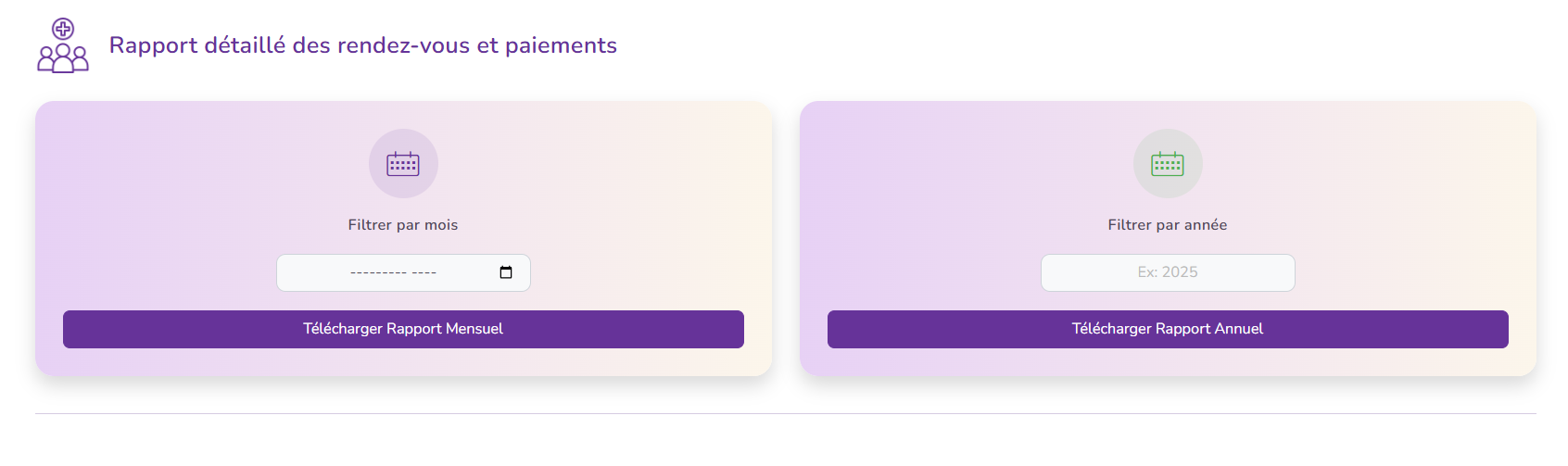Click Télécharger Rapport Mensuel button
Screen dimensions: 1568x466
pos(403,329)
